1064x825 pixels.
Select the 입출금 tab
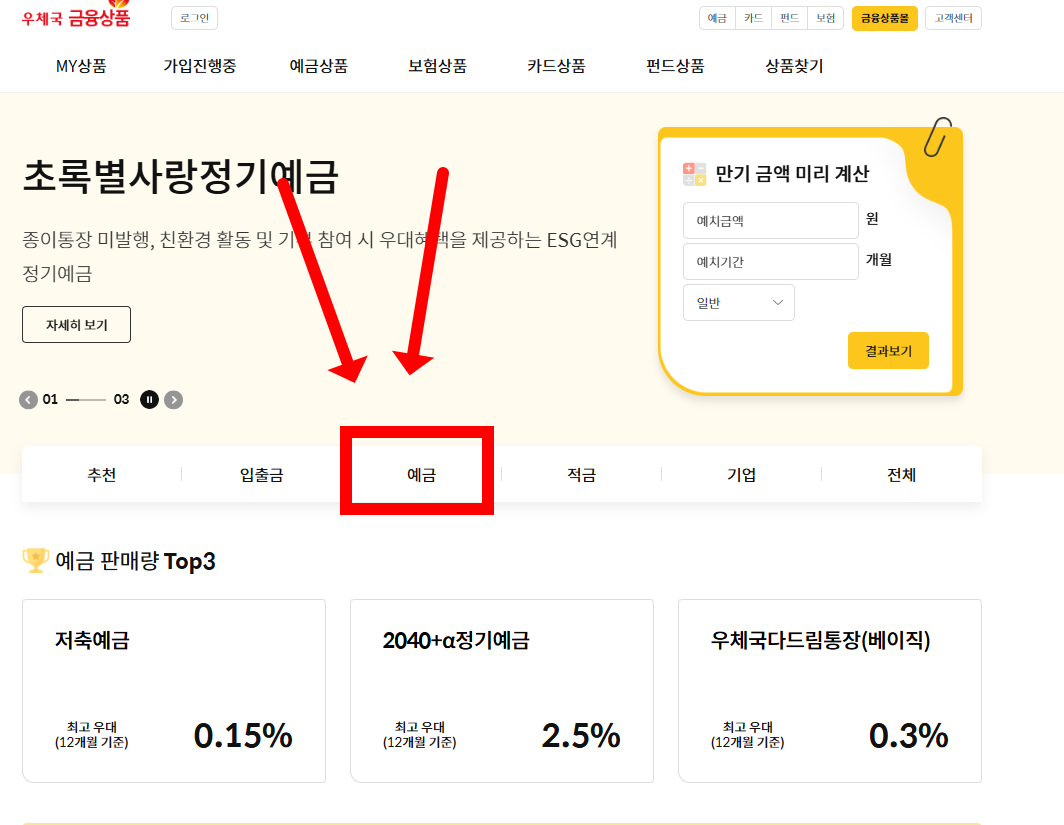pos(261,474)
